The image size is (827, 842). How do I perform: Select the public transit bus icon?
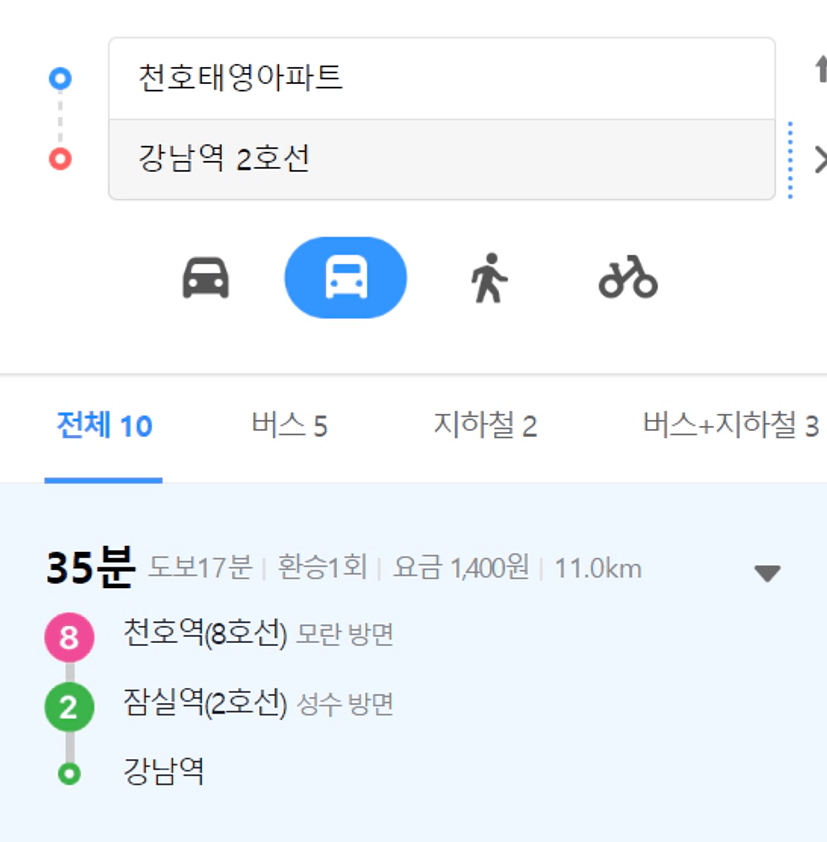point(346,278)
